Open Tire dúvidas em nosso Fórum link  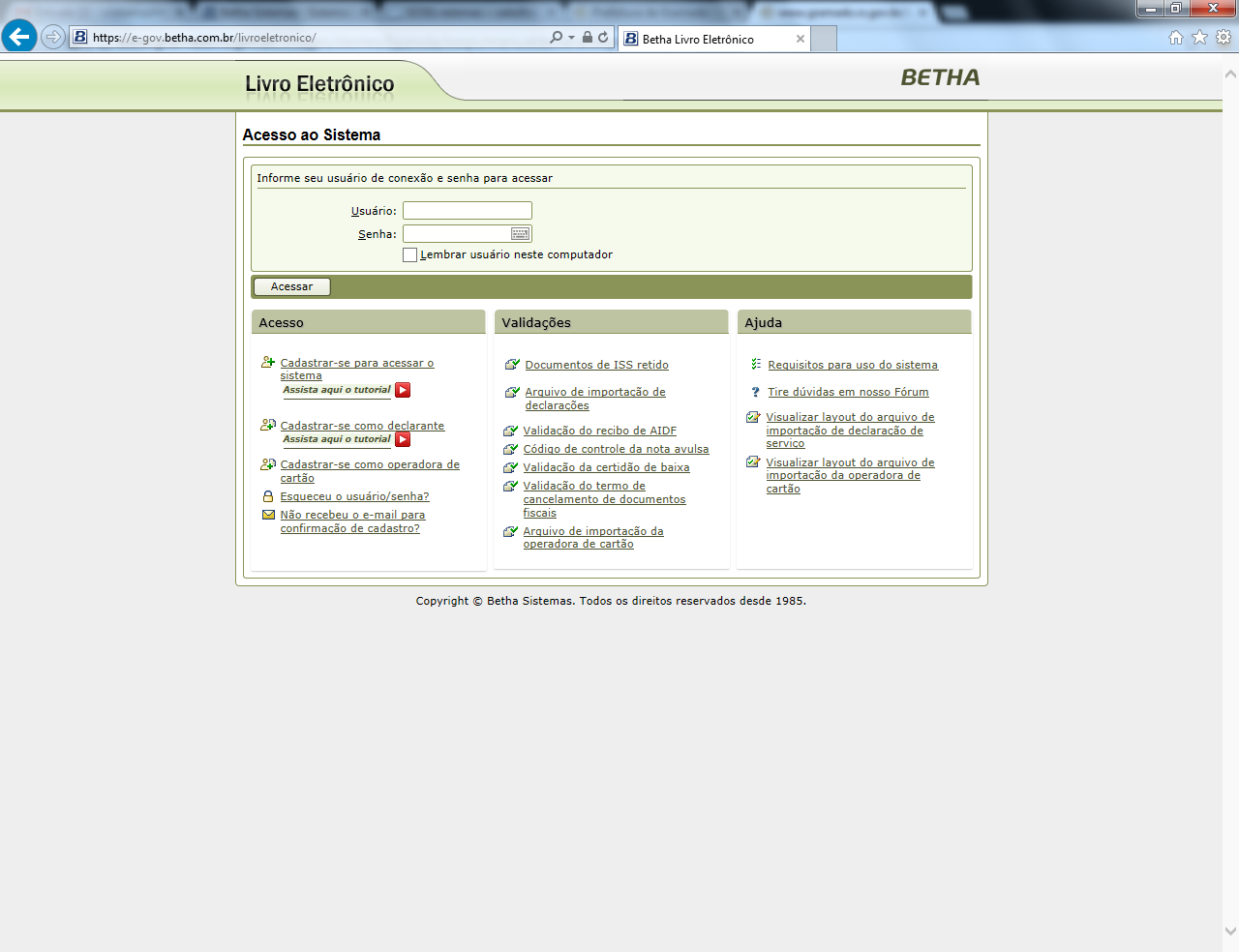pyautogui.click(x=848, y=392)
